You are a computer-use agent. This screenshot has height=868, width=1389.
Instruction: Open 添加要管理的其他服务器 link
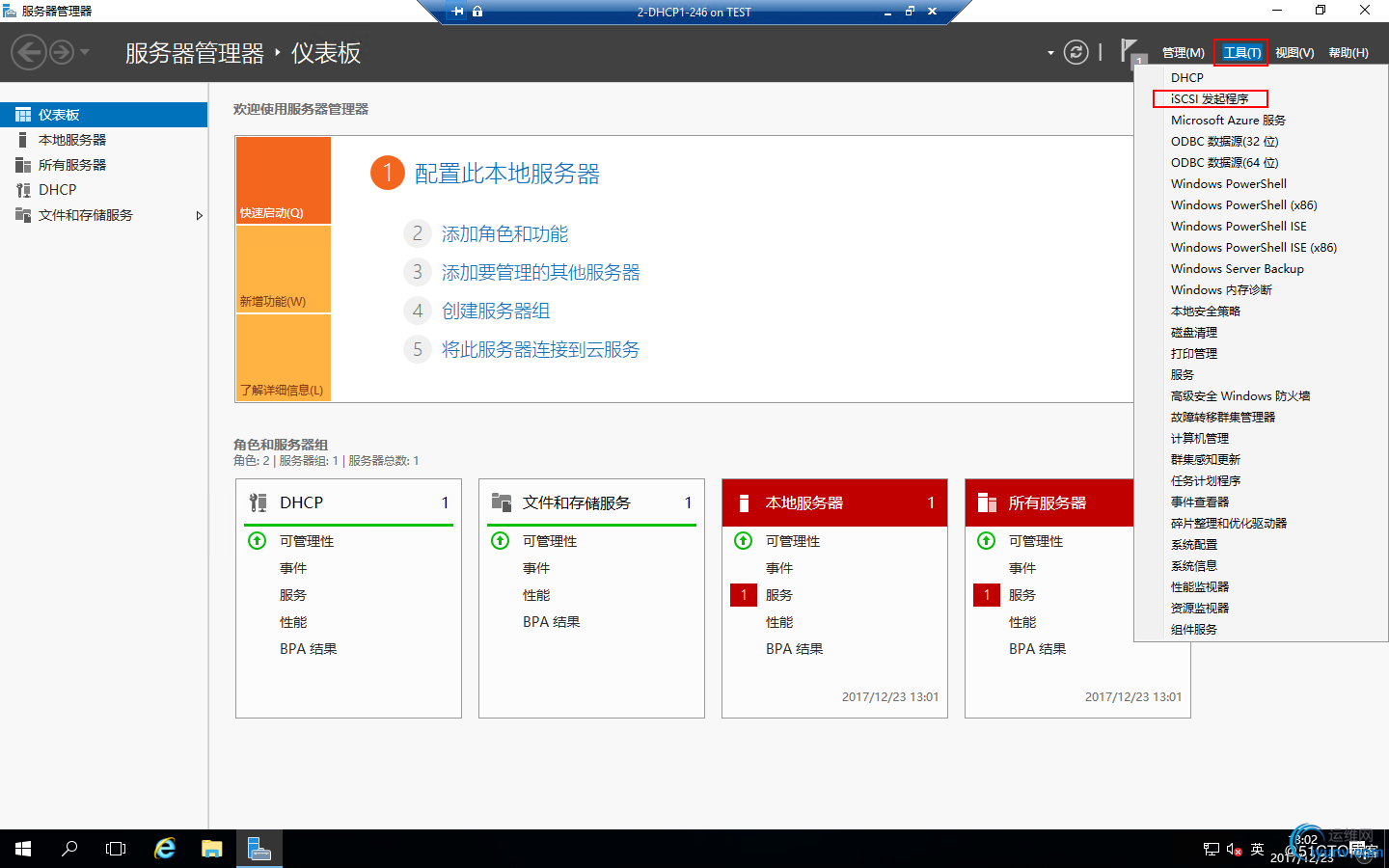[x=541, y=273]
